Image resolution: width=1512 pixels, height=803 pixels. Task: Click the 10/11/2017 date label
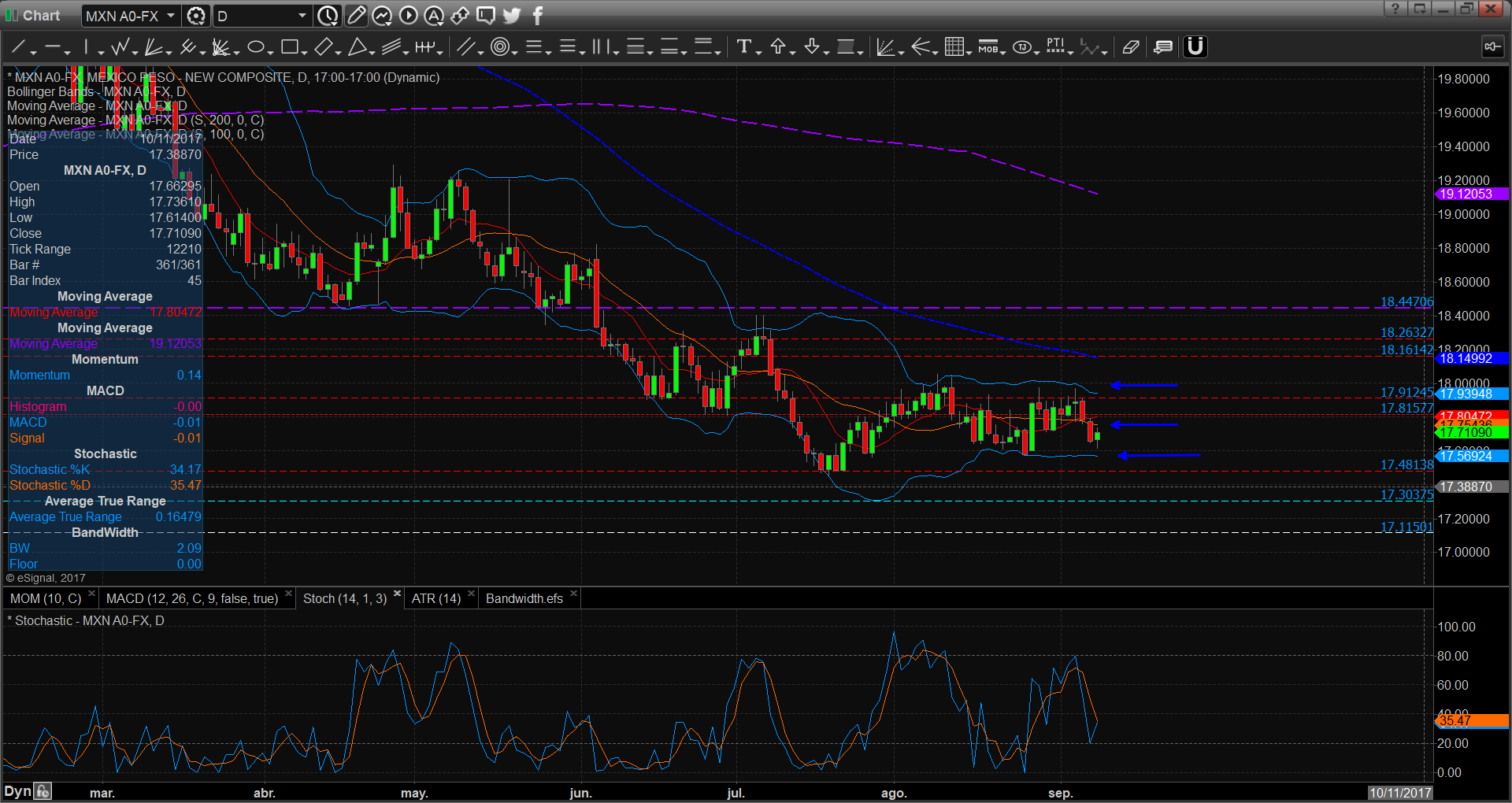1399,793
